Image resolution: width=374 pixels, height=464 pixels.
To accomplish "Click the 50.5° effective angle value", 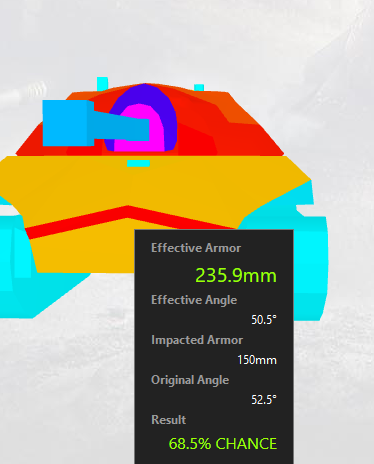I will coord(264,320).
